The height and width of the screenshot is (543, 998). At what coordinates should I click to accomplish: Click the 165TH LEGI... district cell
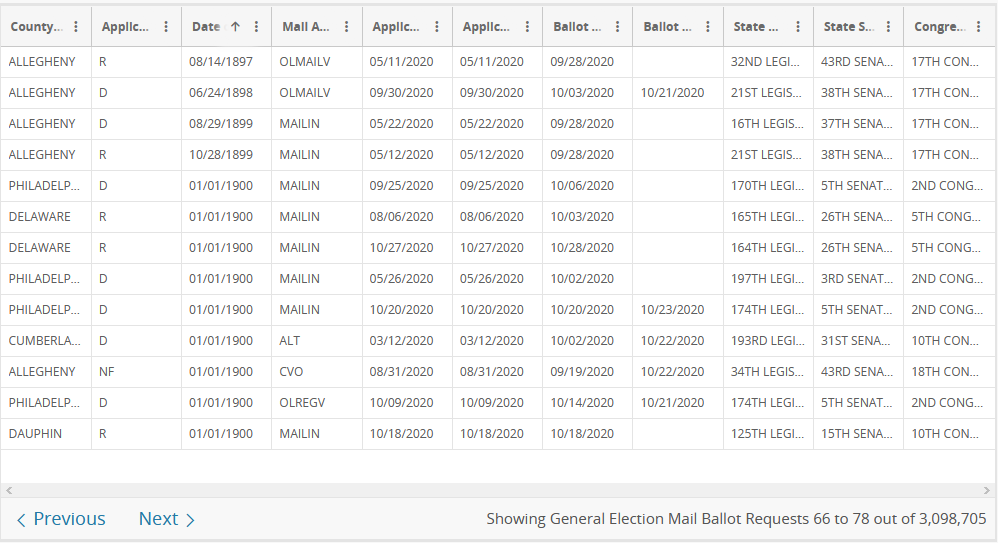(768, 216)
